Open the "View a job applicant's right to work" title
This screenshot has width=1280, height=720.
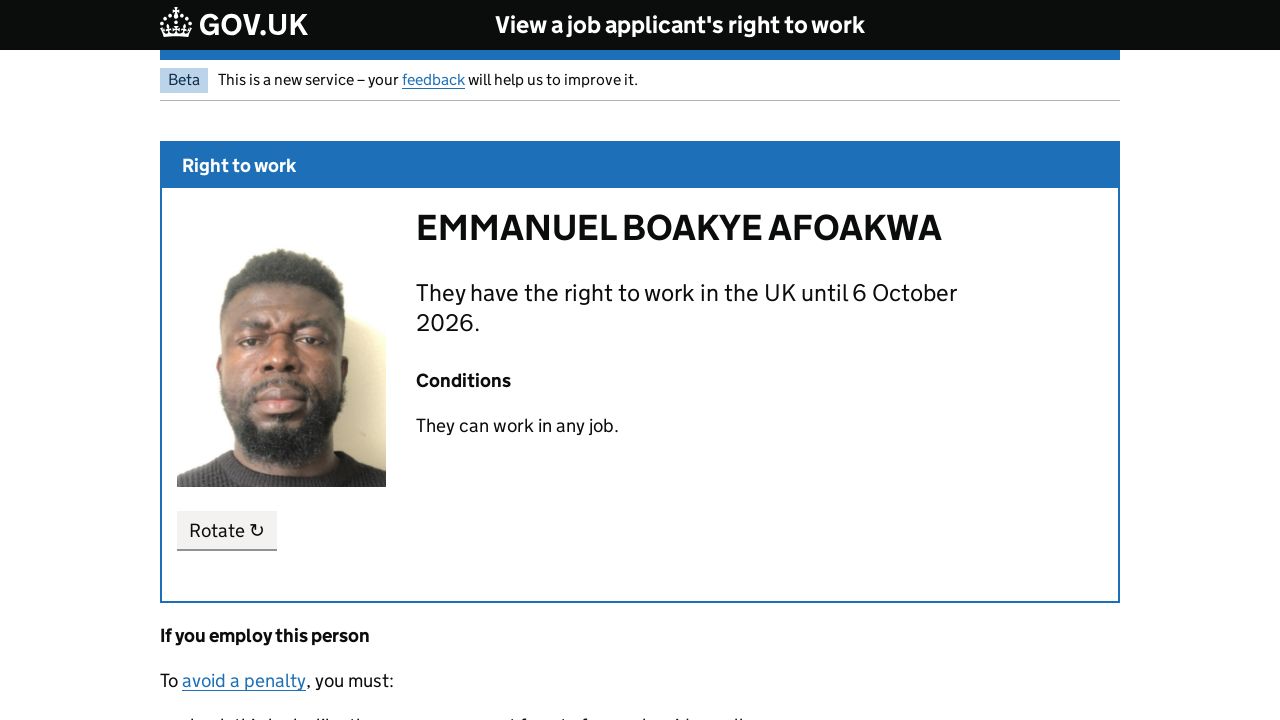coord(679,25)
